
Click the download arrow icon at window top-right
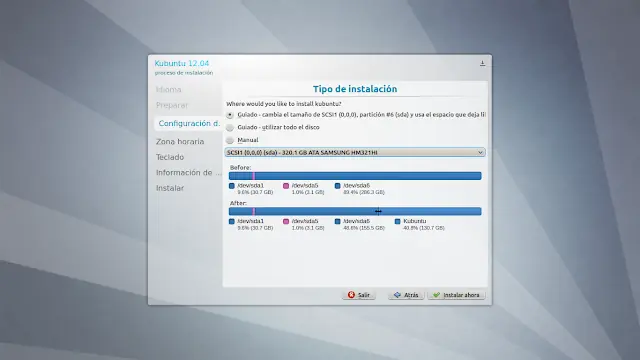[x=482, y=63]
